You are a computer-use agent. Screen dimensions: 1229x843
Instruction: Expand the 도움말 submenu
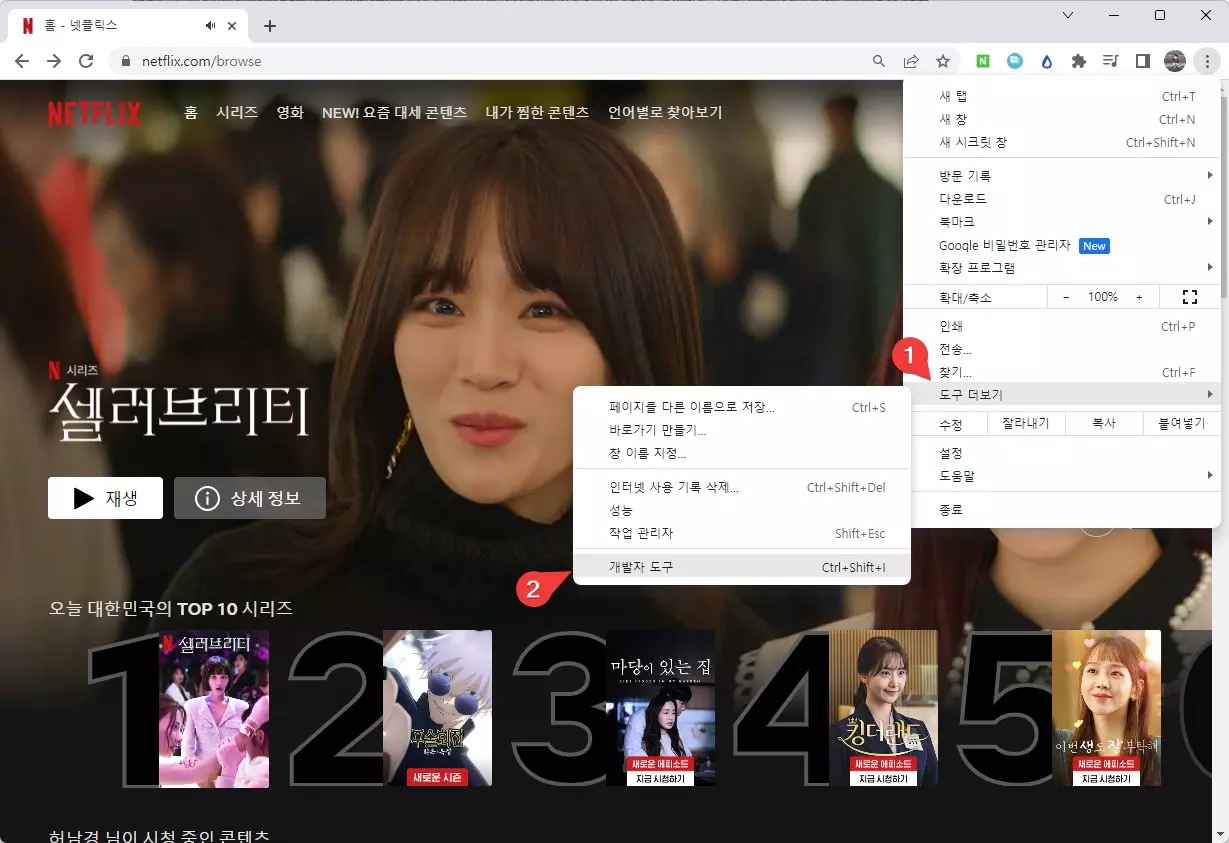point(1062,475)
